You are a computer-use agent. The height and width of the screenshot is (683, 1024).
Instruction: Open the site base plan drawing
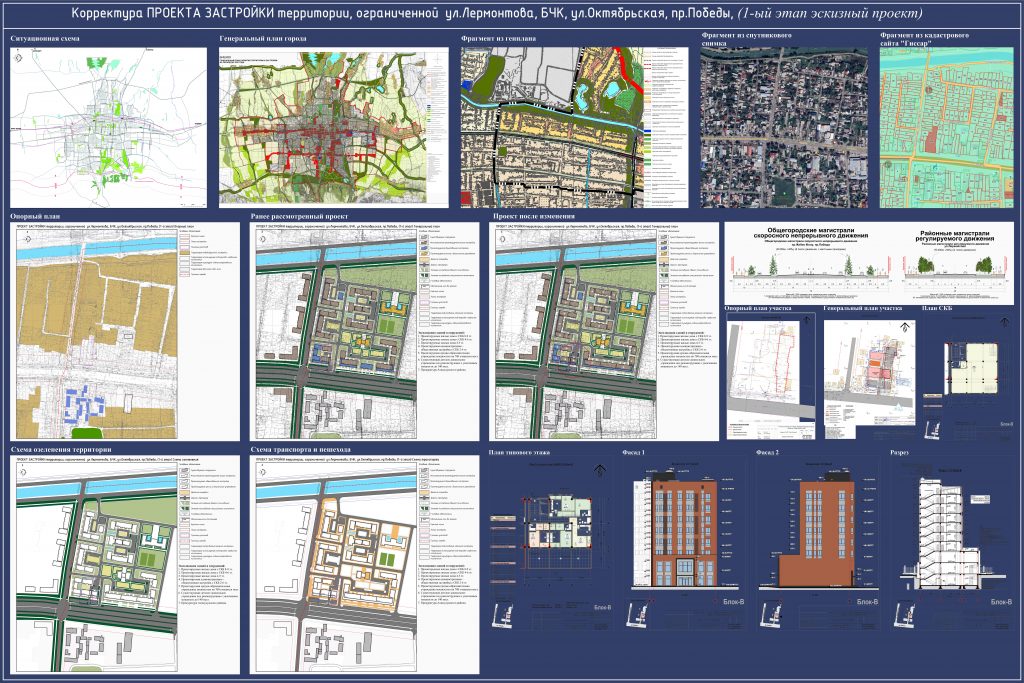click(771, 376)
